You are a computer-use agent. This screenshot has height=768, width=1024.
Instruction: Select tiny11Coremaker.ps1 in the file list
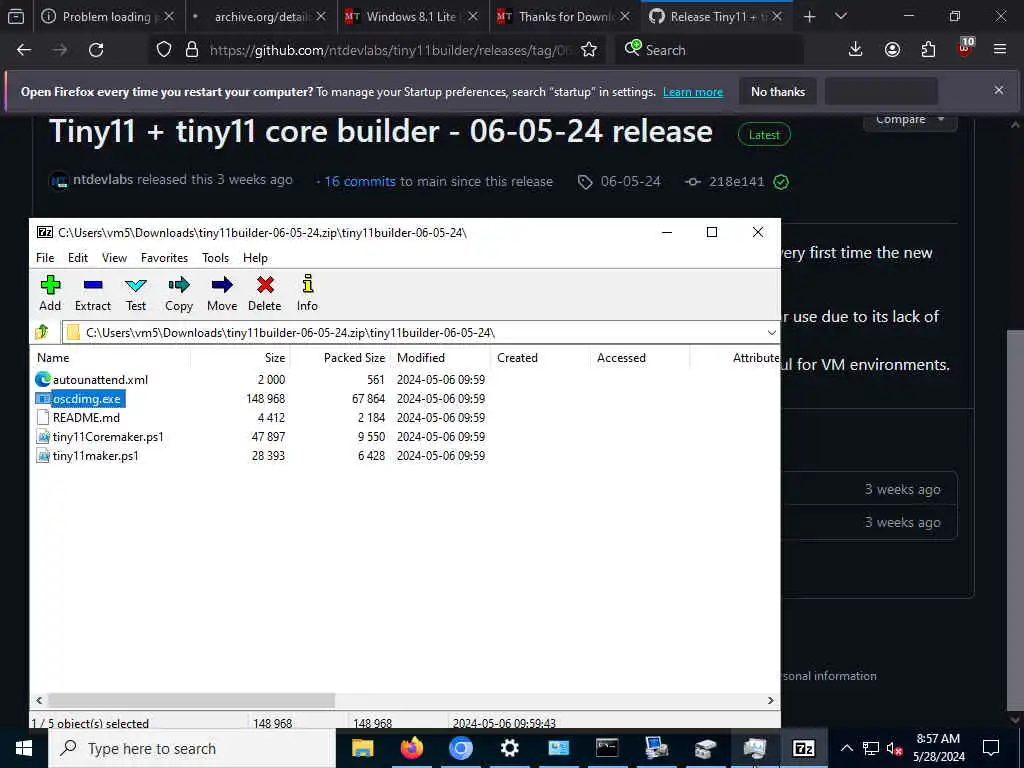[x=108, y=436]
